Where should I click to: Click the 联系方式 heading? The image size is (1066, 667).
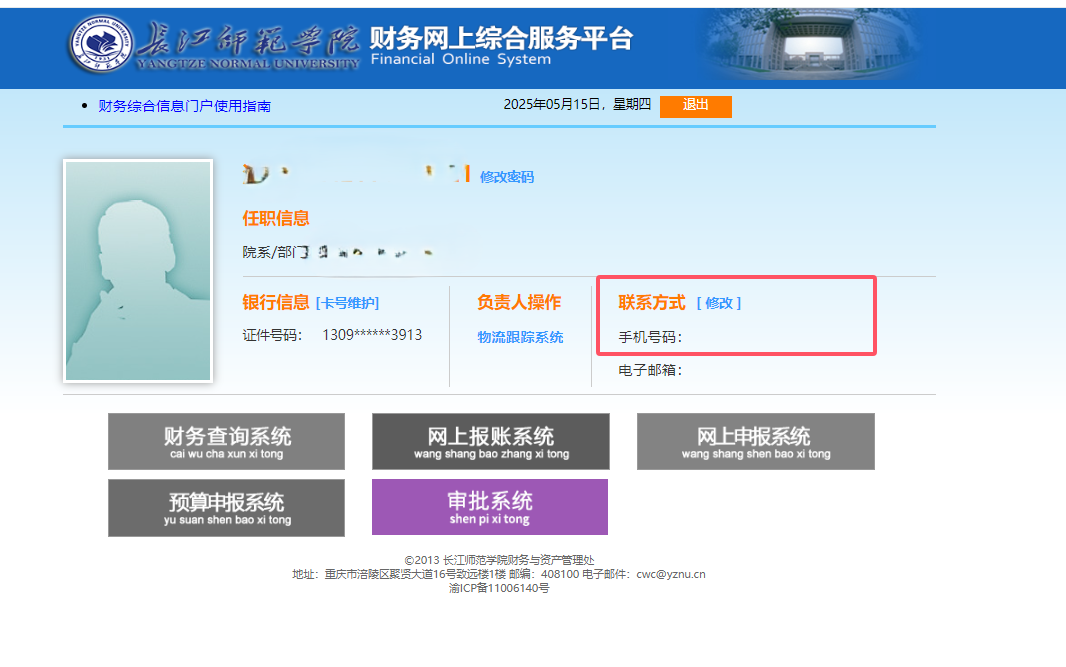click(652, 303)
